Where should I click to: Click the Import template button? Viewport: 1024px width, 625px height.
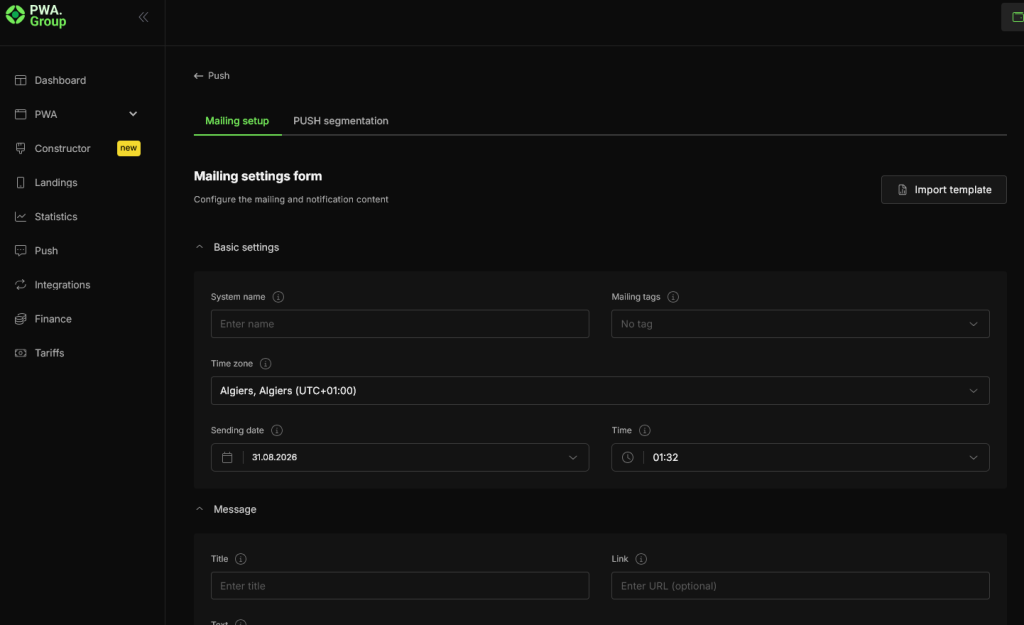pos(943,189)
